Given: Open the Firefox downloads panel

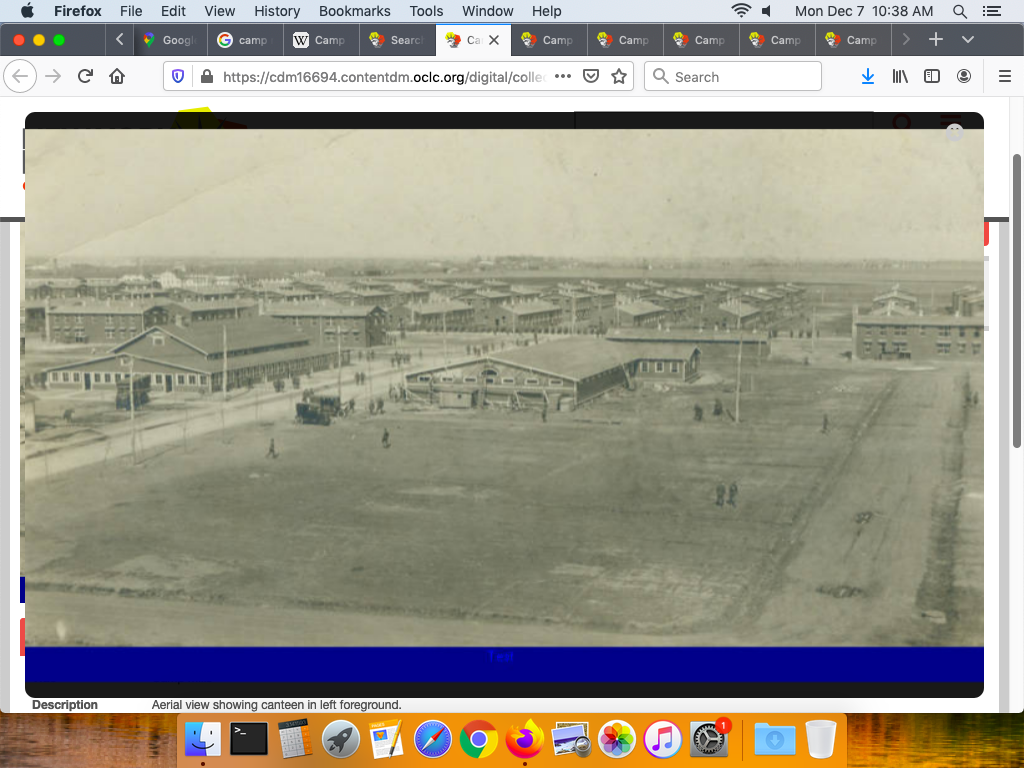Looking at the screenshot, I should tap(868, 77).
